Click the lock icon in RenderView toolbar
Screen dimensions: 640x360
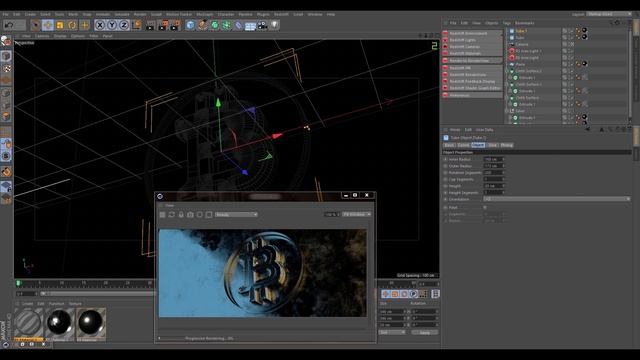click(x=181, y=215)
